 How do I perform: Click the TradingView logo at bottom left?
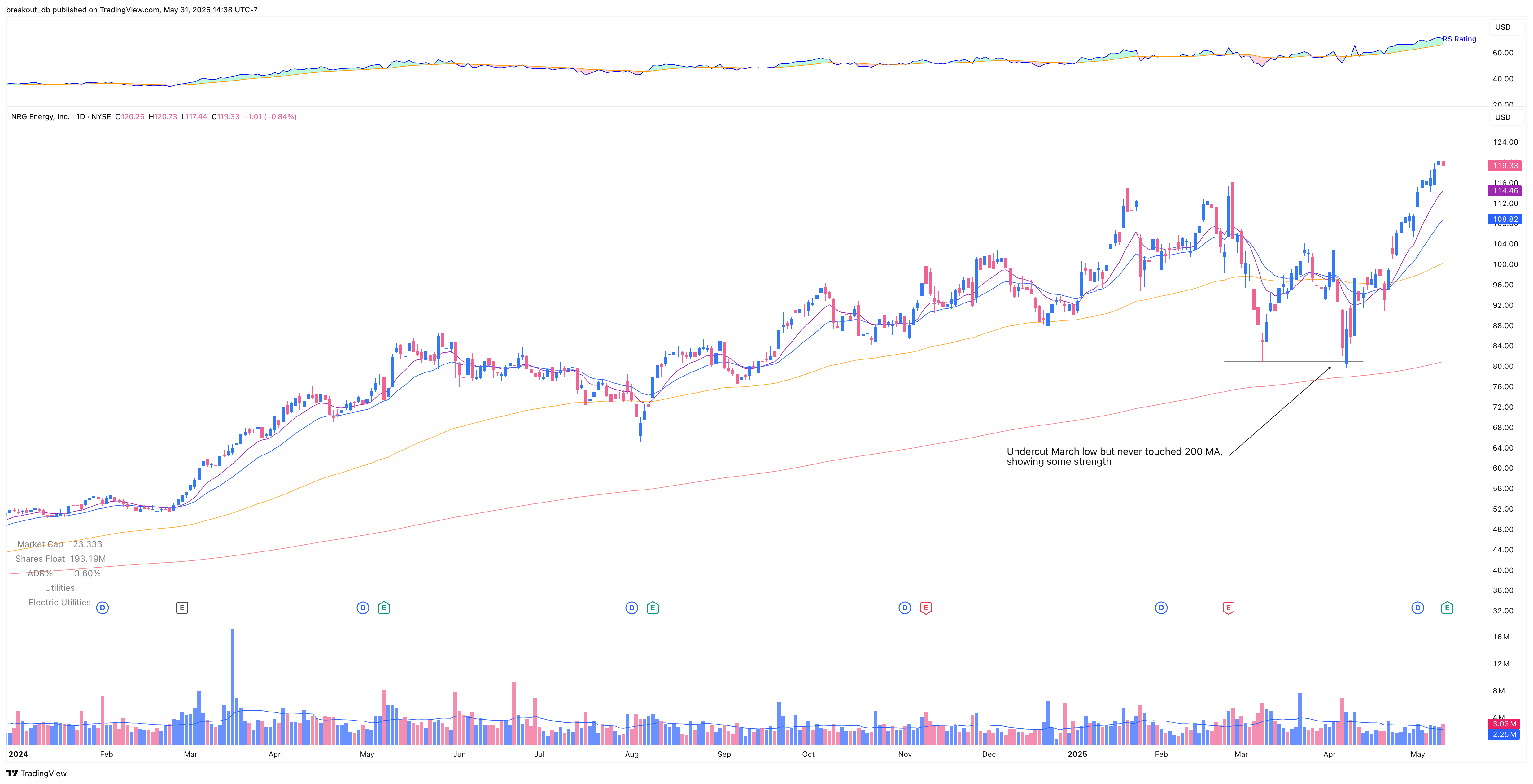(37, 773)
